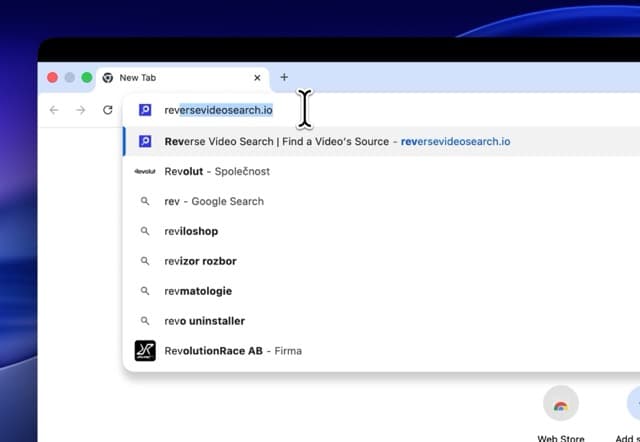Click the reversevideosearch.io address bar text
This screenshot has height=442, width=640.
click(x=218, y=110)
